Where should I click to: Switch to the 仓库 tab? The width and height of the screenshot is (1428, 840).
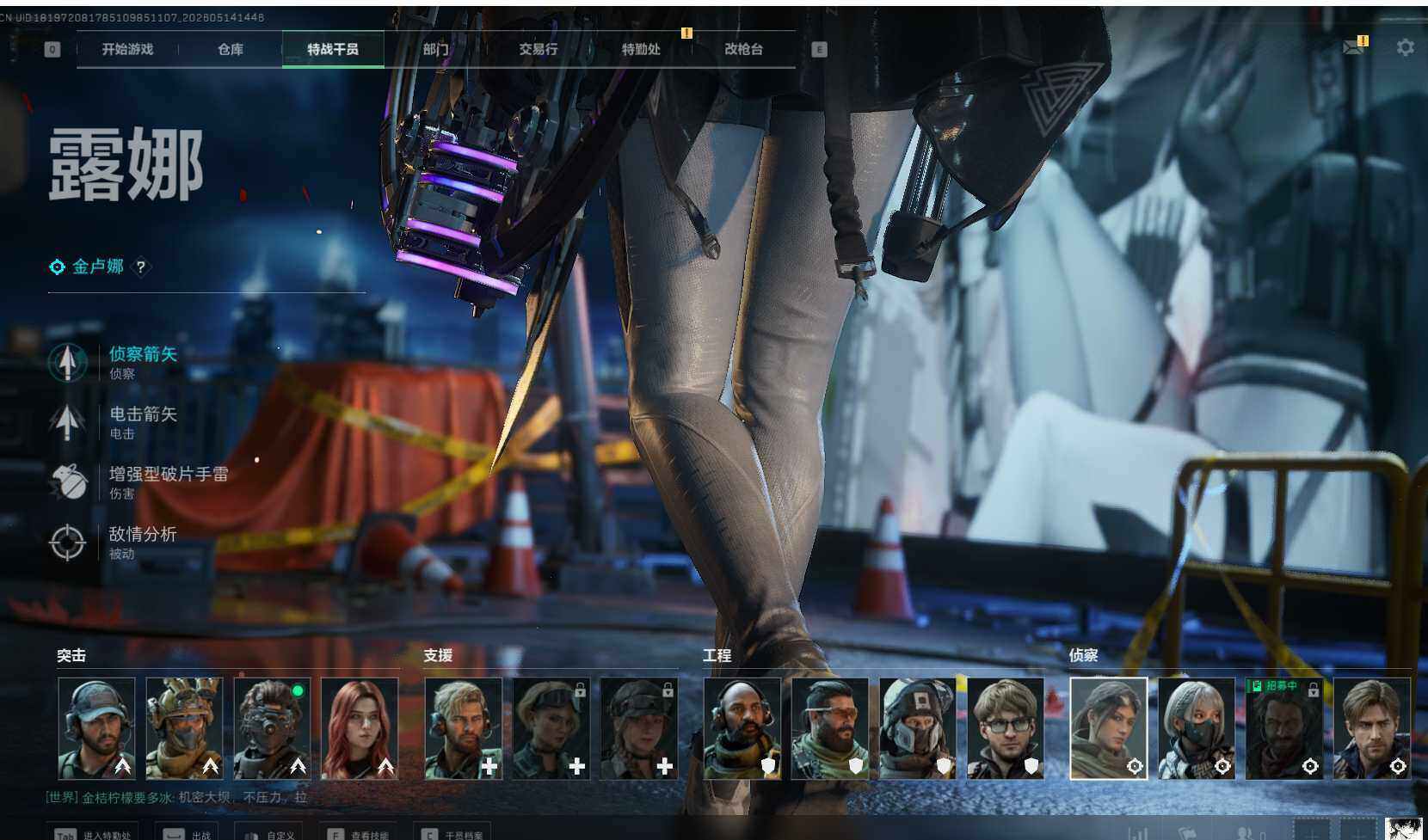click(231, 50)
